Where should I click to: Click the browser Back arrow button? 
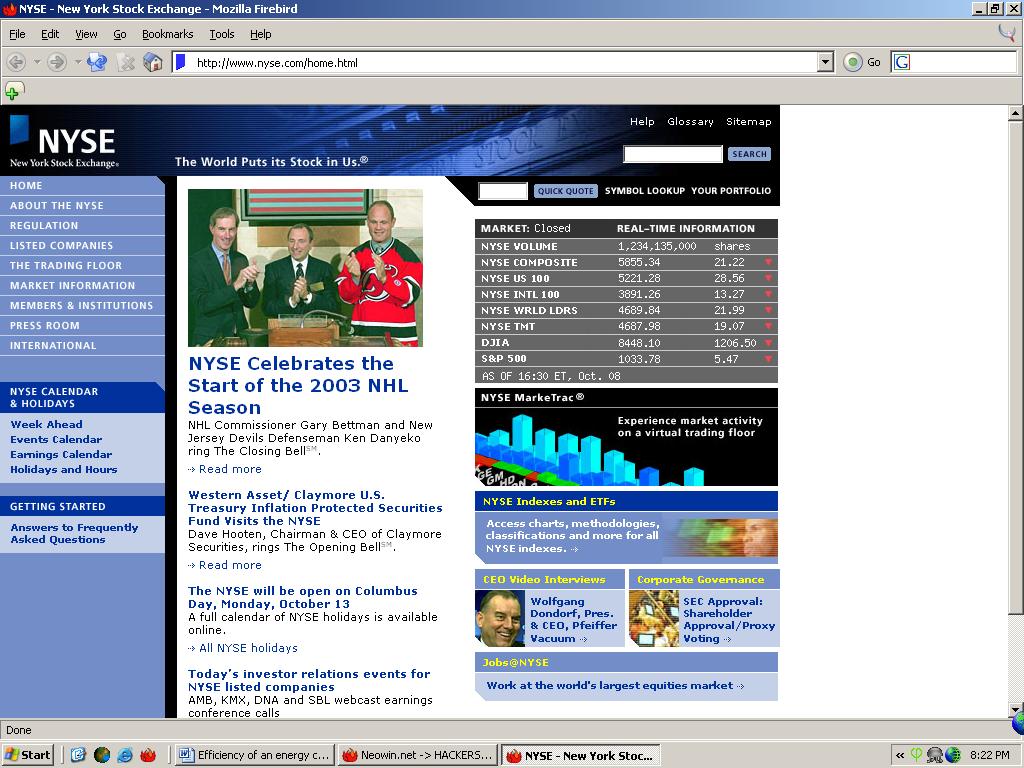pyautogui.click(x=16, y=63)
